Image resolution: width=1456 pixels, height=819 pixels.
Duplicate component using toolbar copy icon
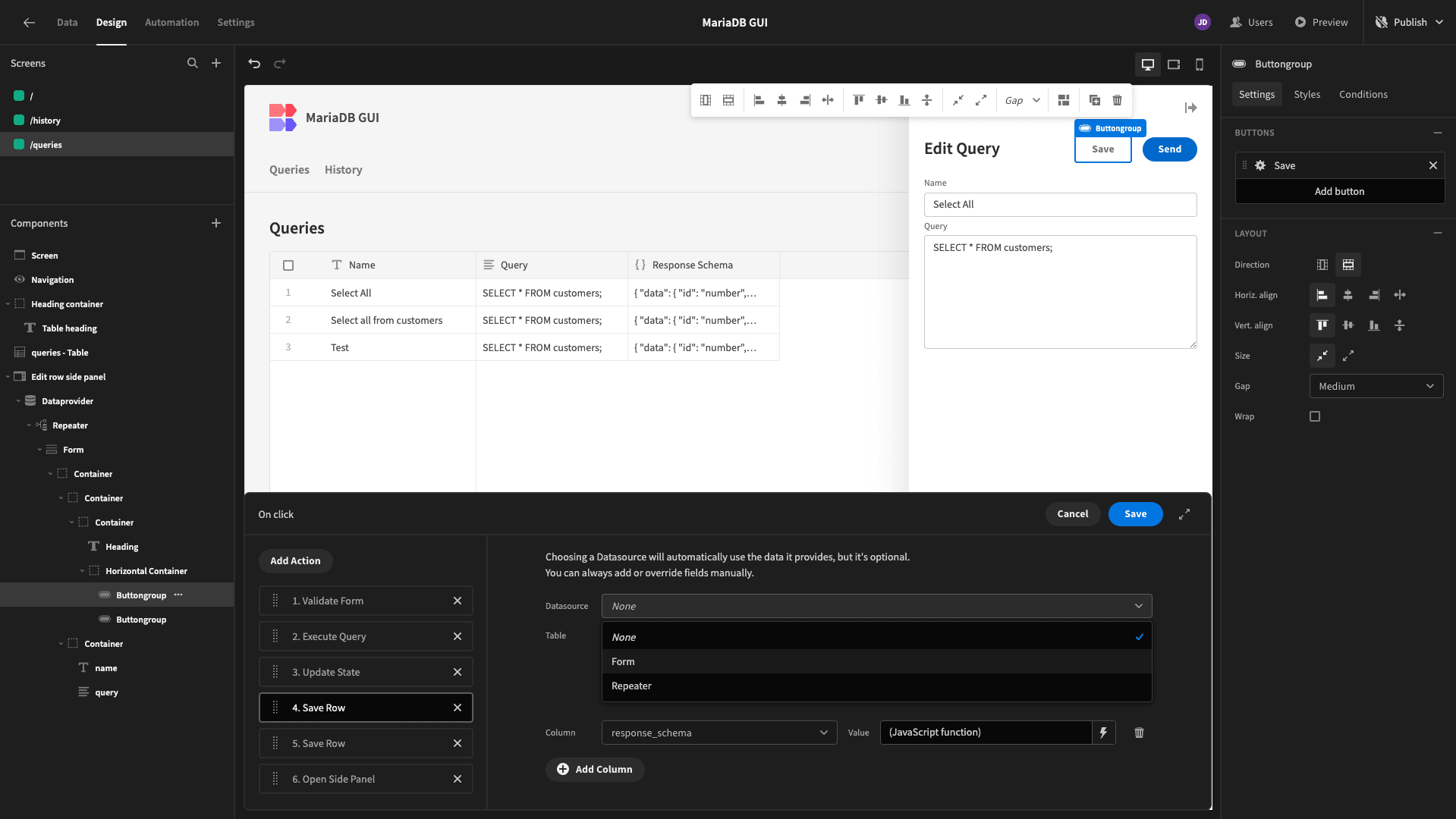click(1095, 100)
